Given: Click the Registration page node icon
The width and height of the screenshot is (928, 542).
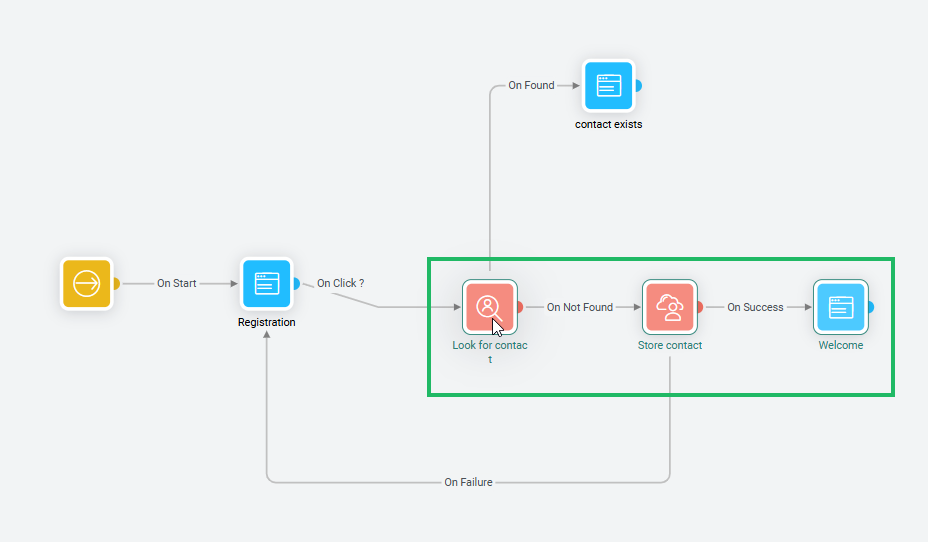Looking at the screenshot, I should [266, 284].
